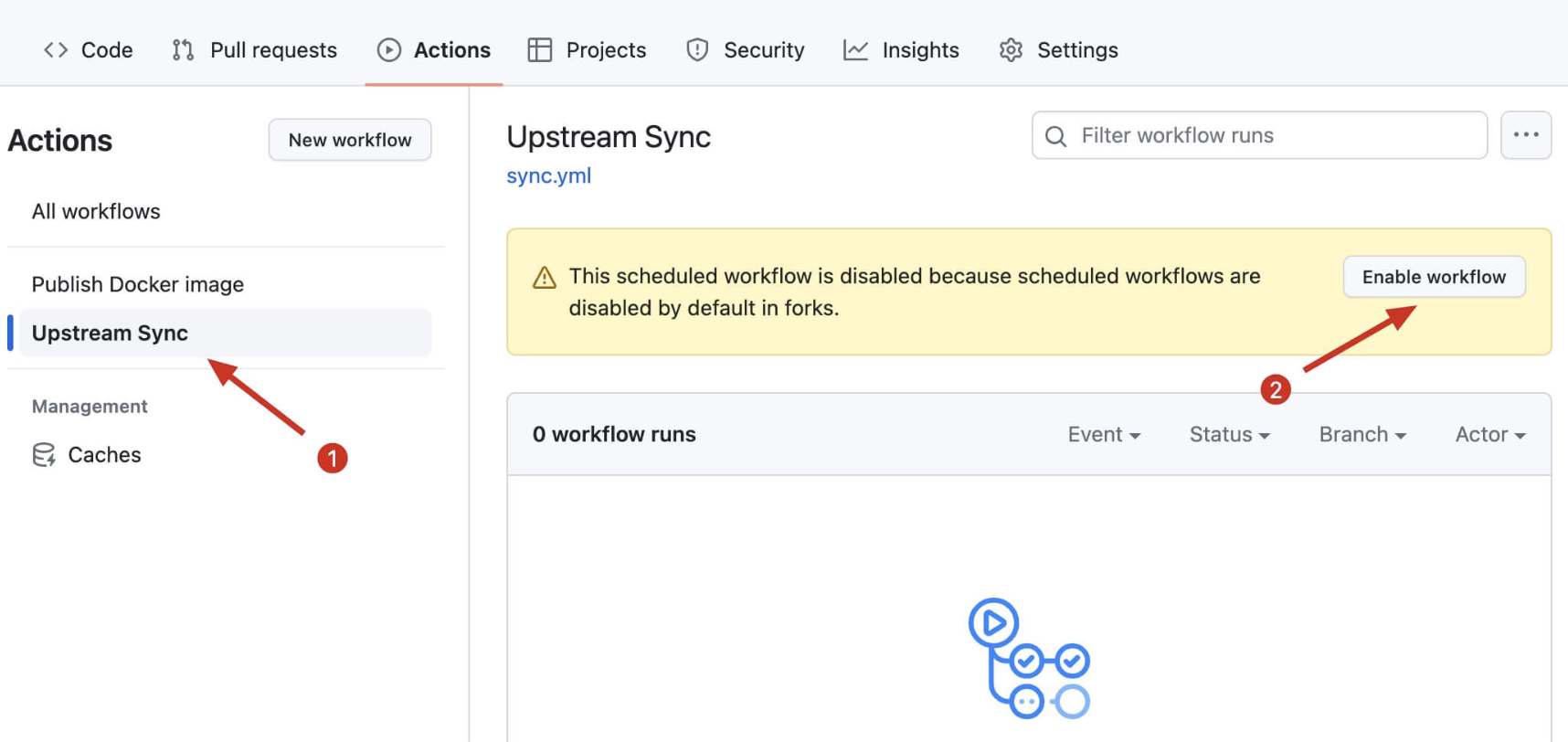Image resolution: width=1568 pixels, height=742 pixels.
Task: Click the Caches database icon
Action: point(44,454)
